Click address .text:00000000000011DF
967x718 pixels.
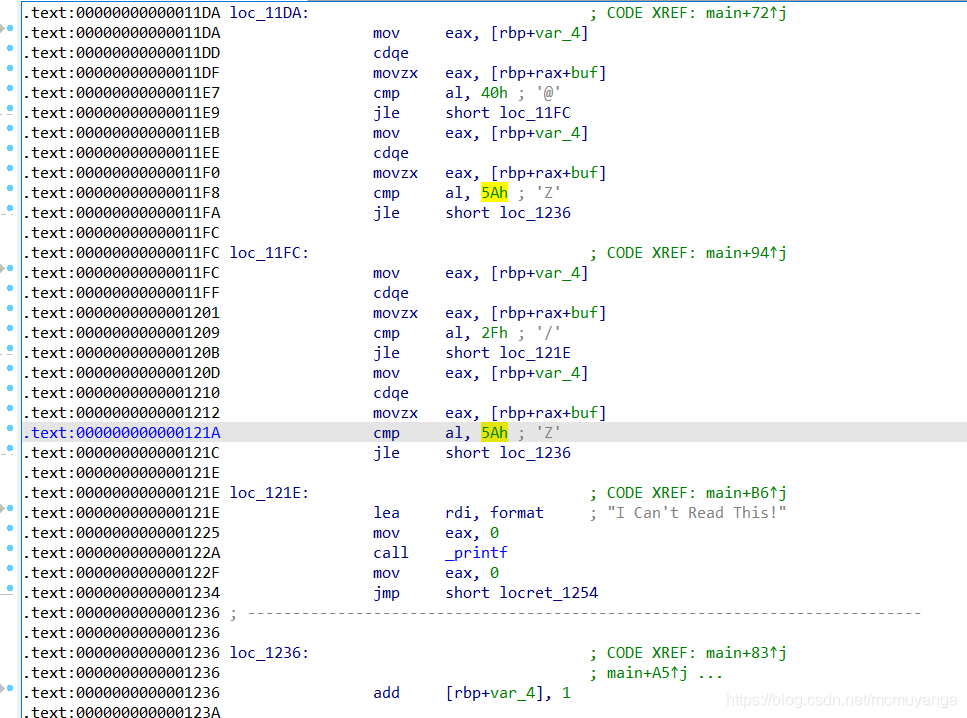(x=122, y=73)
